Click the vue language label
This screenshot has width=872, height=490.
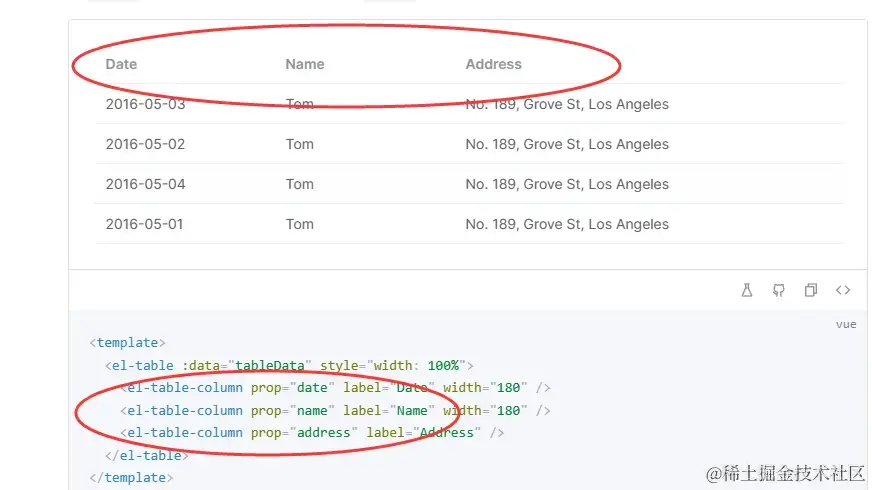pyautogui.click(x=846, y=324)
